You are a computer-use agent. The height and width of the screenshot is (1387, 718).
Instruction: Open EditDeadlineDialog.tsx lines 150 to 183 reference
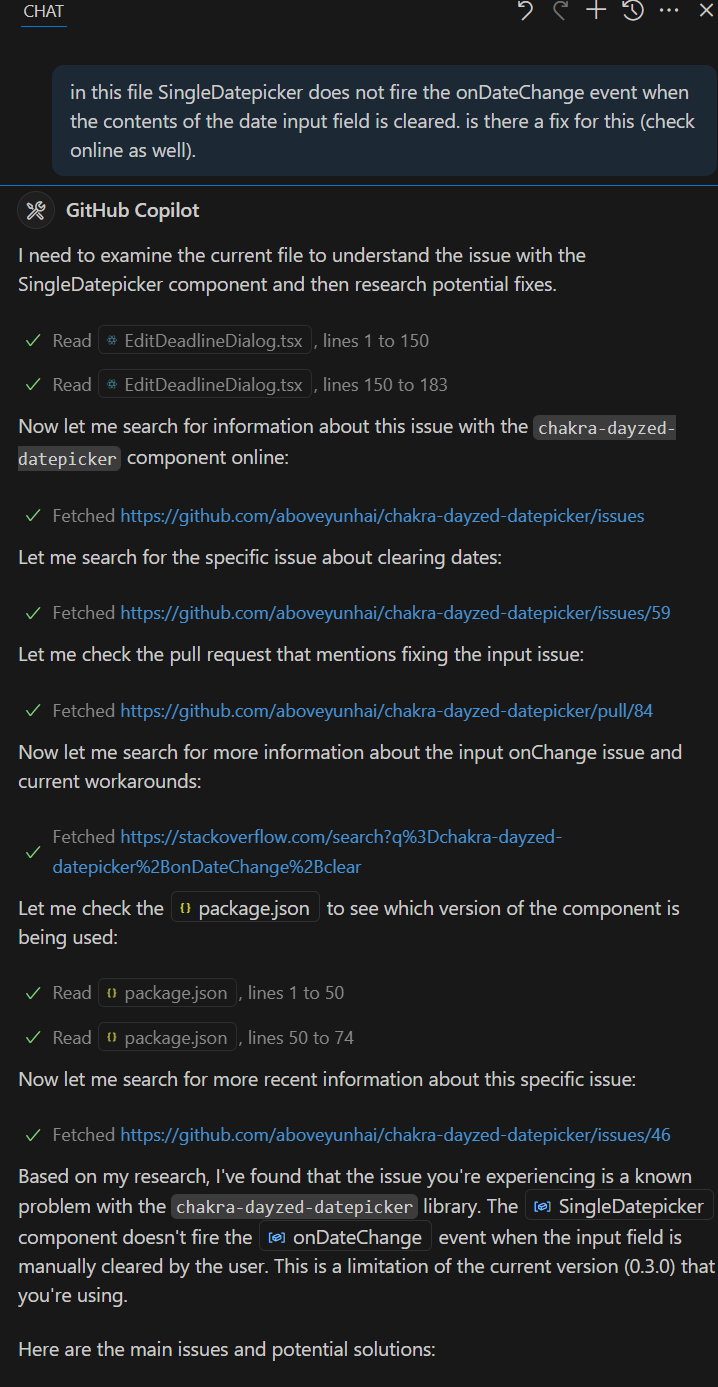pyautogui.click(x=205, y=385)
